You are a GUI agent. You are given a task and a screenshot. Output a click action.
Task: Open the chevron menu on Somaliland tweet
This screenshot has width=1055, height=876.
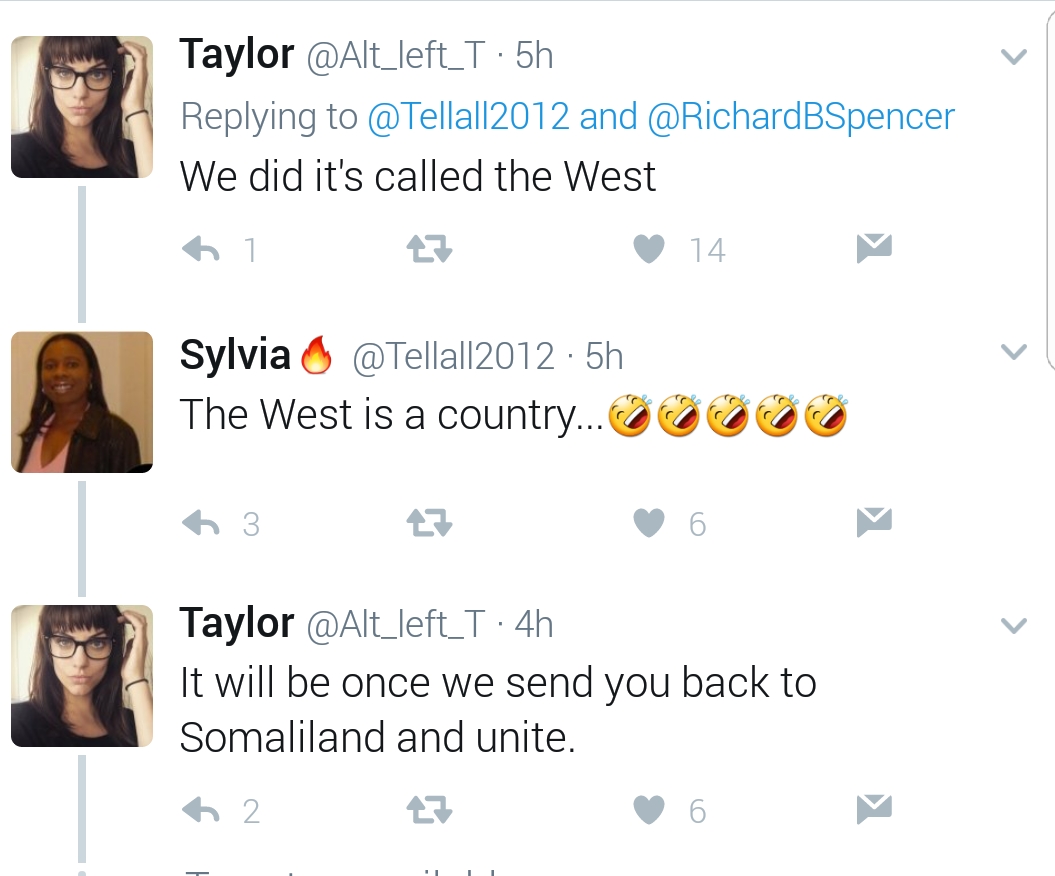coord(1014,626)
